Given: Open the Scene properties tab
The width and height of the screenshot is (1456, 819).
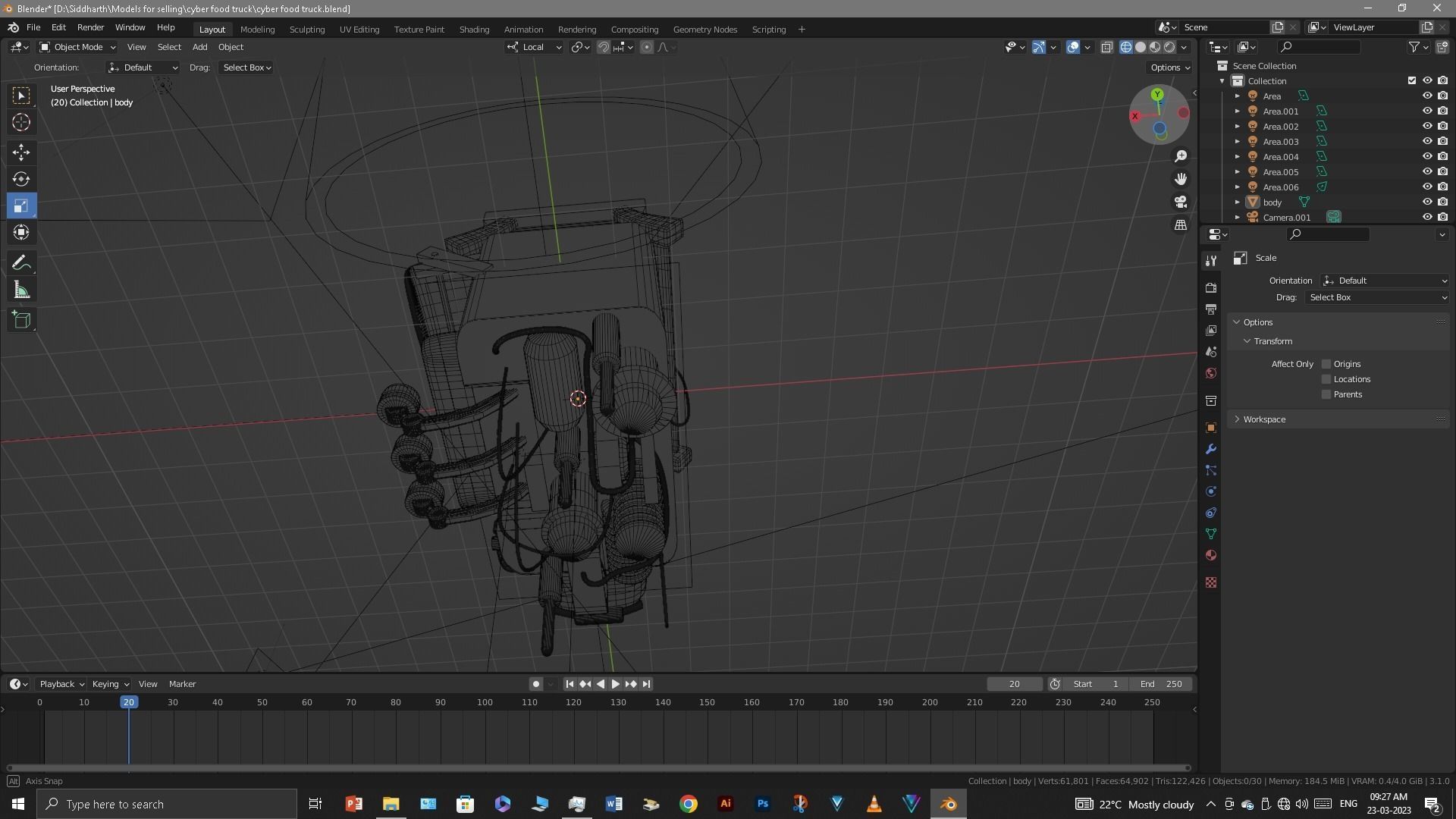Looking at the screenshot, I should (x=1211, y=352).
